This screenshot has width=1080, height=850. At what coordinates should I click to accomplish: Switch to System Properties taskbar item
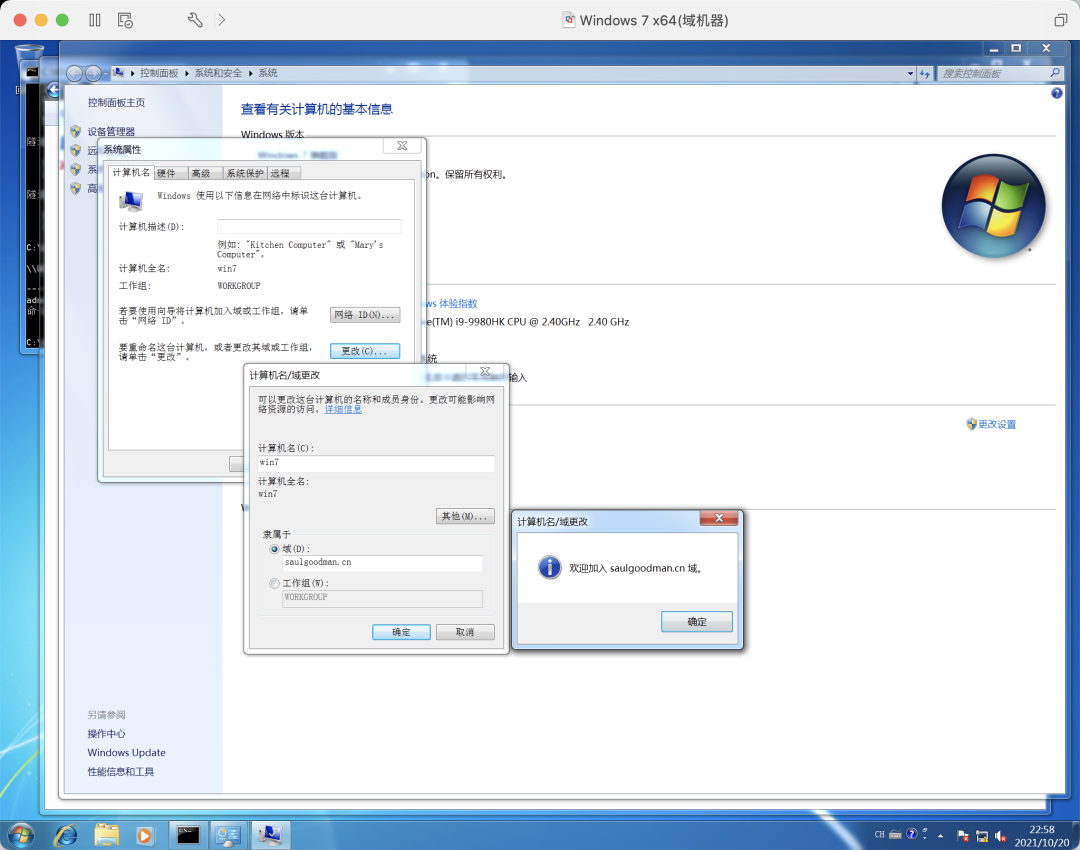click(x=270, y=836)
